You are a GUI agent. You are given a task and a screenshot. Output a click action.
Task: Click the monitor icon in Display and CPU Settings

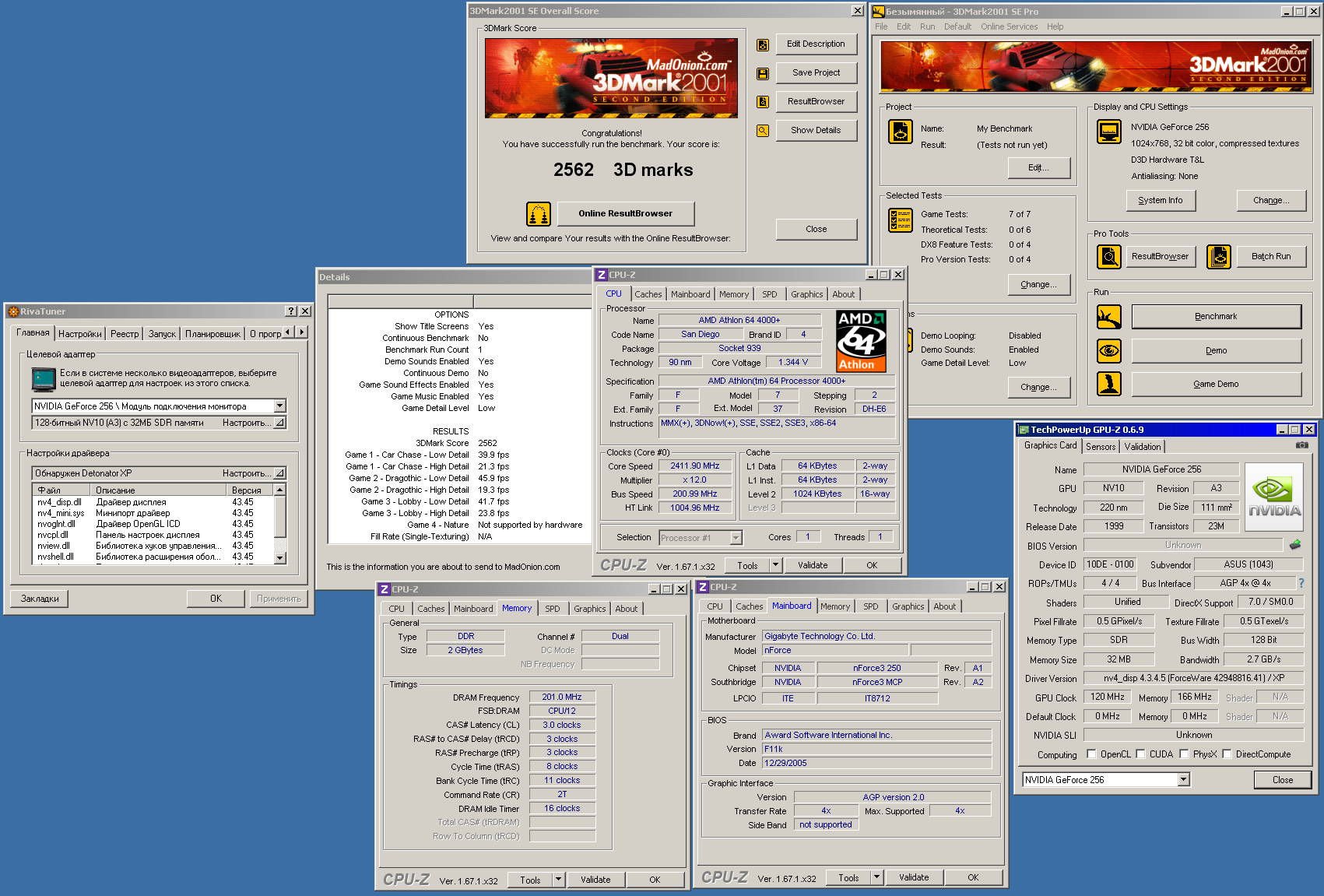tap(1109, 132)
